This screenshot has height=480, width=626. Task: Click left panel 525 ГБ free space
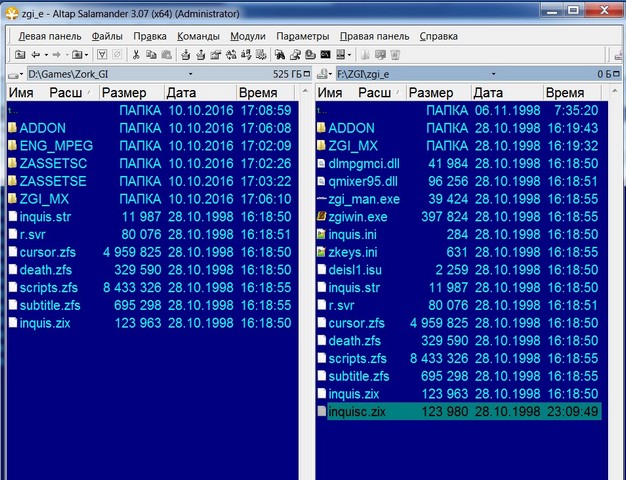(287, 74)
